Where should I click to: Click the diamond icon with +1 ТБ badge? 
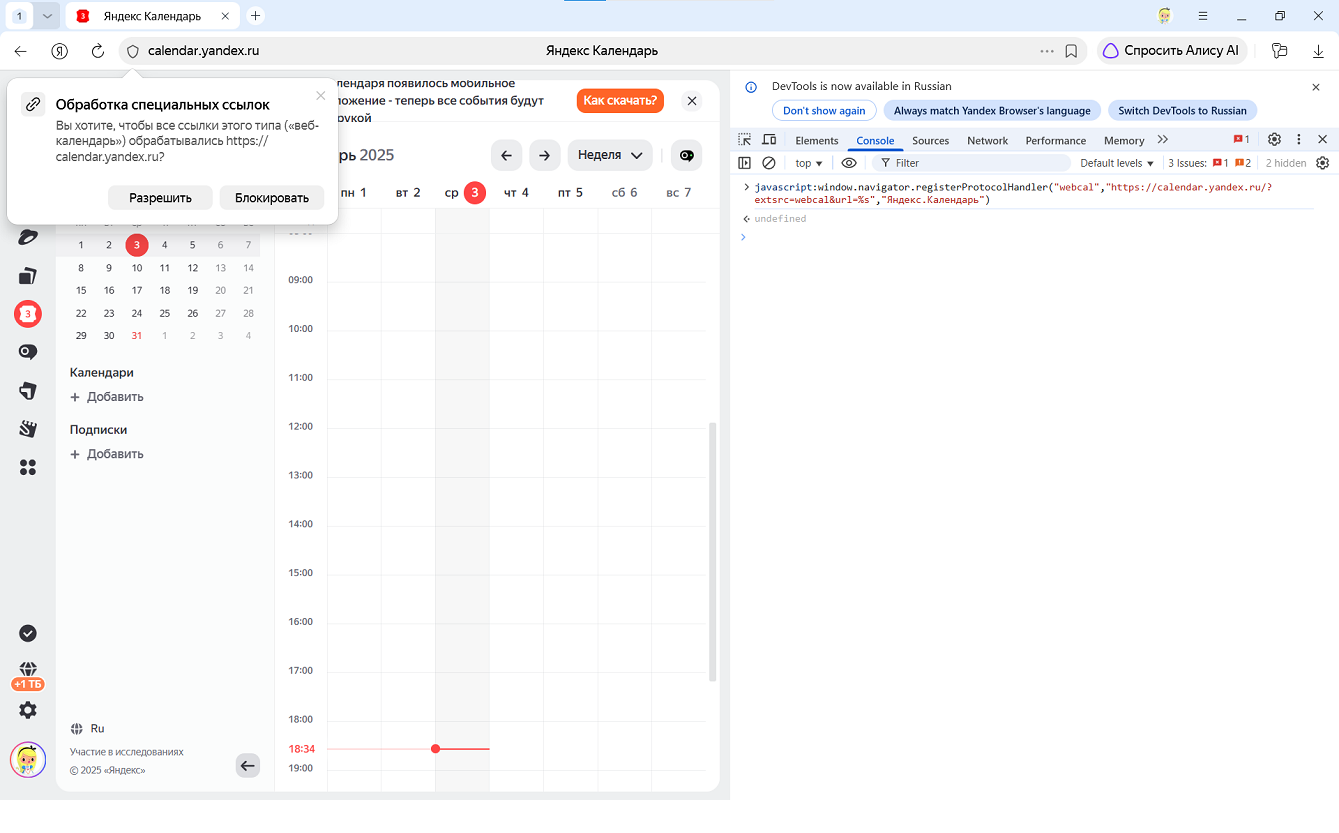pos(28,675)
